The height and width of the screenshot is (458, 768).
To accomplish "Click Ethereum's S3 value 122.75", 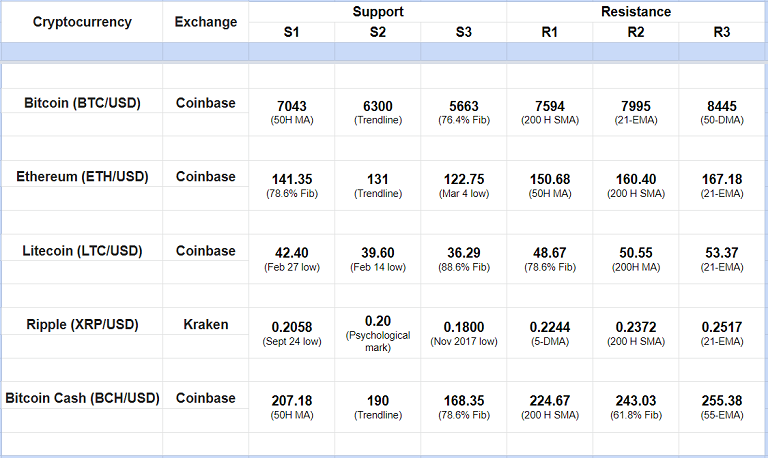I will [463, 180].
